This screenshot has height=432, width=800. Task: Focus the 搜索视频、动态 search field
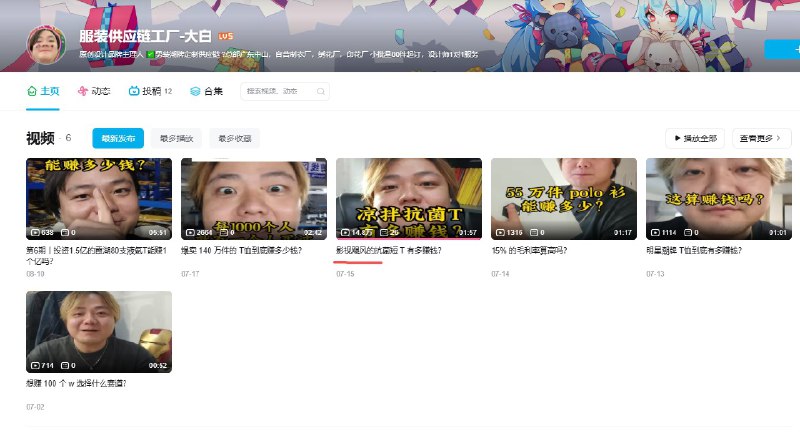coord(285,91)
